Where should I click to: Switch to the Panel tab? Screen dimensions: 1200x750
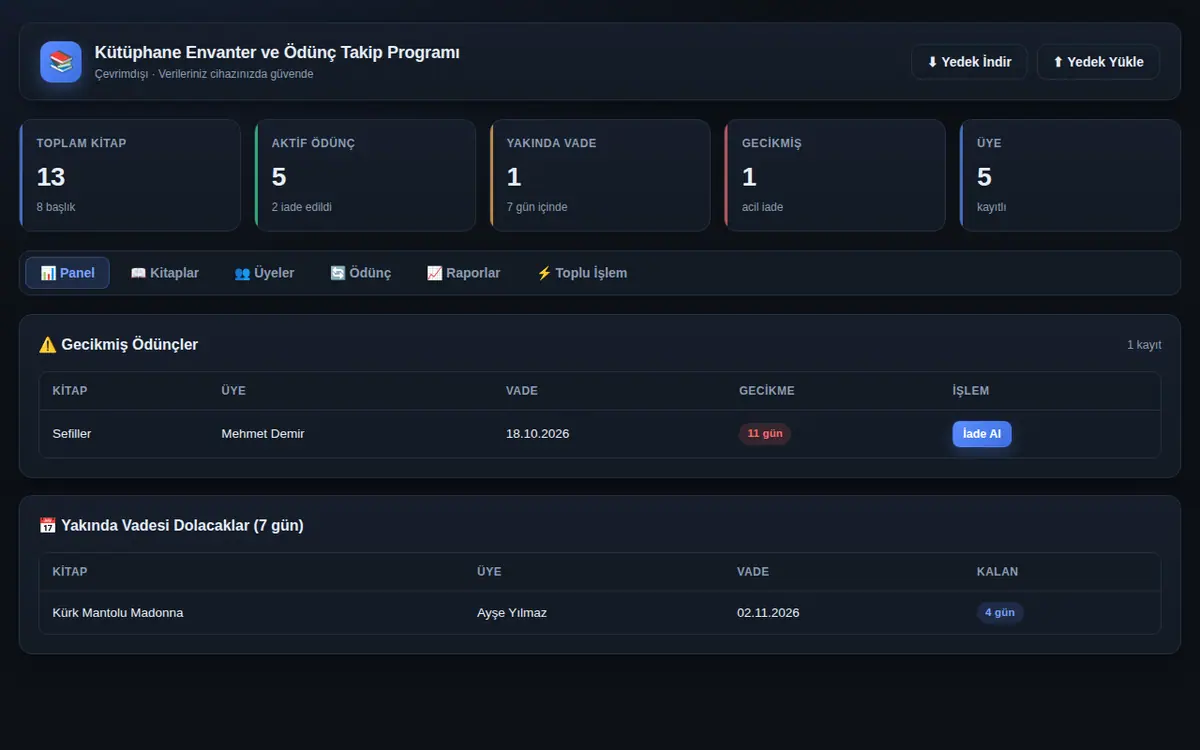click(67, 273)
